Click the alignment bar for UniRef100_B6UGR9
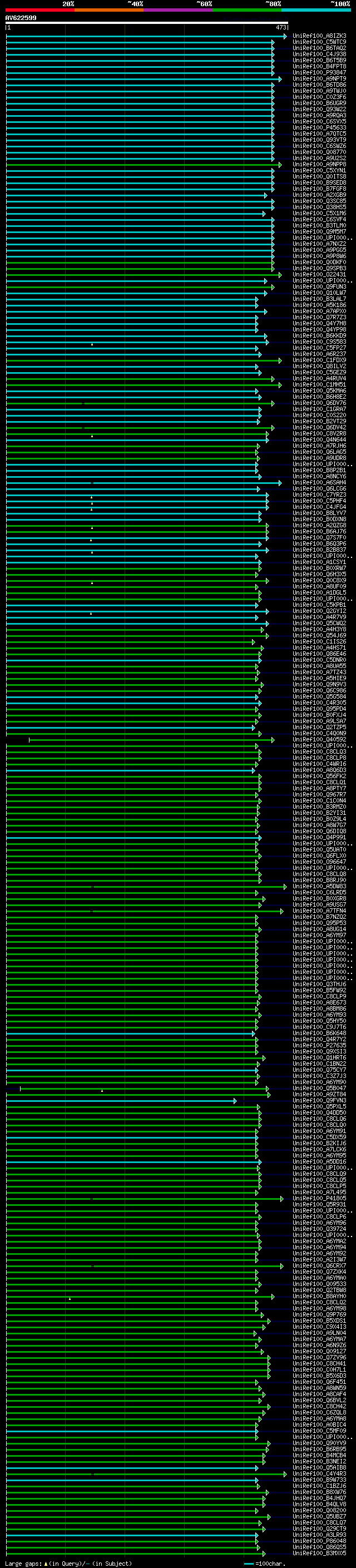This screenshot has height=1568, width=356. click(140, 103)
